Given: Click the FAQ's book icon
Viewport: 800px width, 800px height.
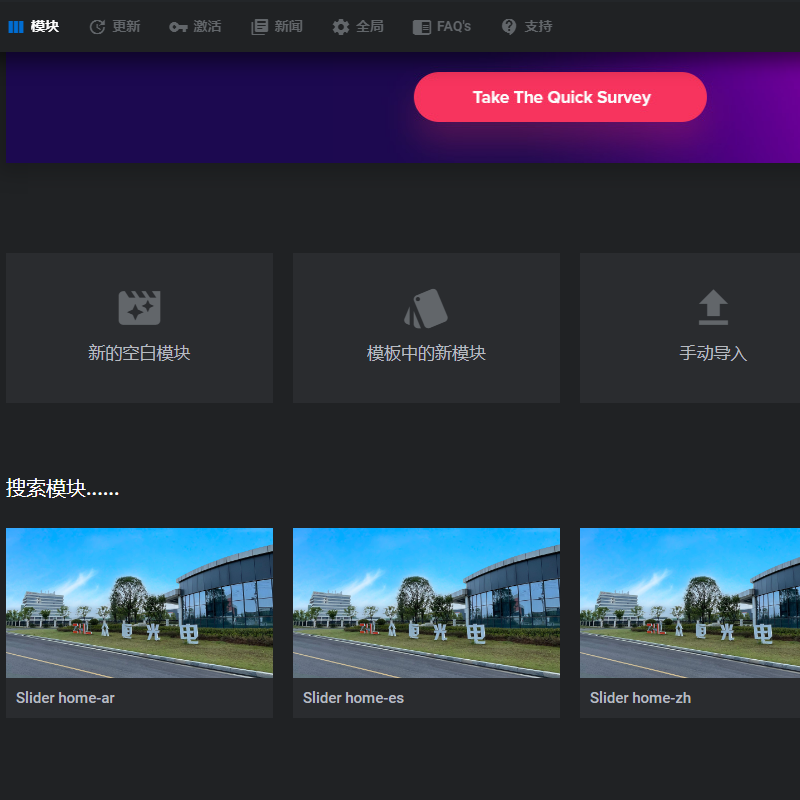Looking at the screenshot, I should click(x=421, y=27).
